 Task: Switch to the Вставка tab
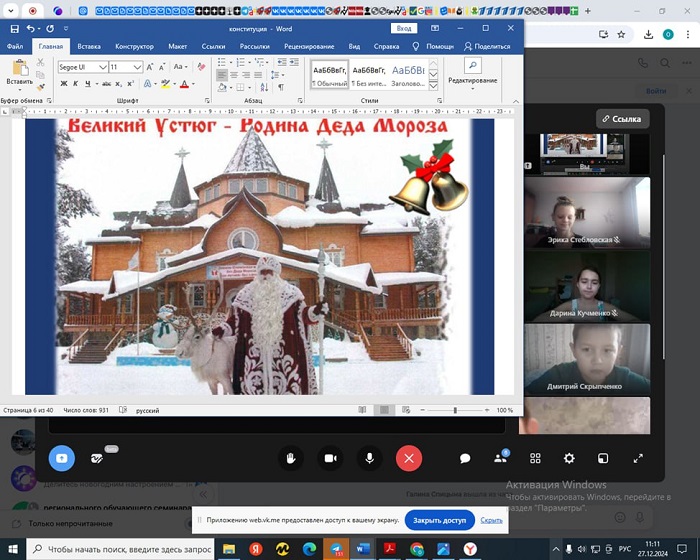click(89, 46)
